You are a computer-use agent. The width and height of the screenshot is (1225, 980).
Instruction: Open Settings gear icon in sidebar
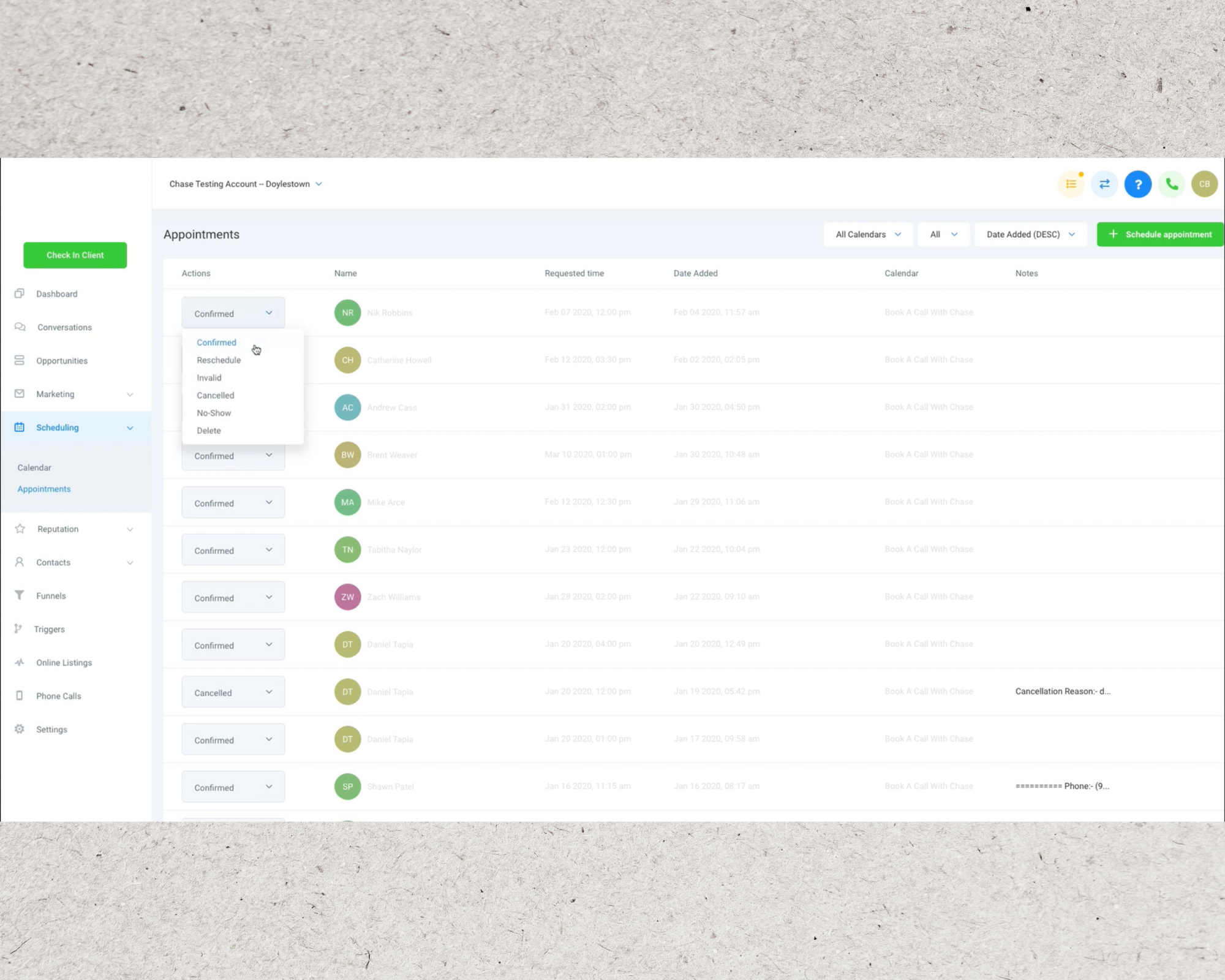click(20, 729)
